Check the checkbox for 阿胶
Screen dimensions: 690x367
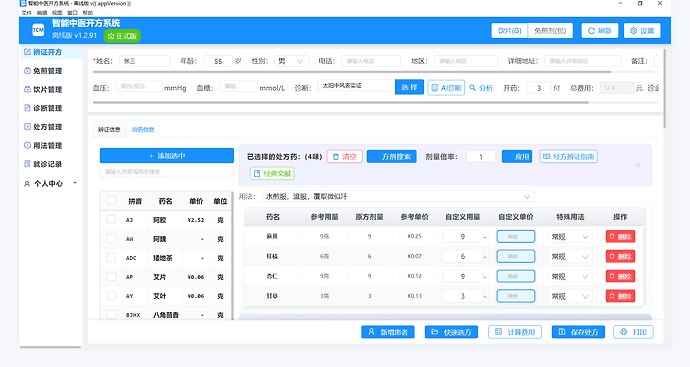(x=111, y=220)
